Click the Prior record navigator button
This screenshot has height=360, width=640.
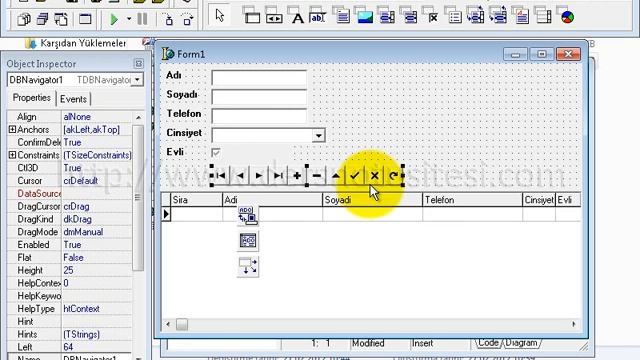pos(240,176)
